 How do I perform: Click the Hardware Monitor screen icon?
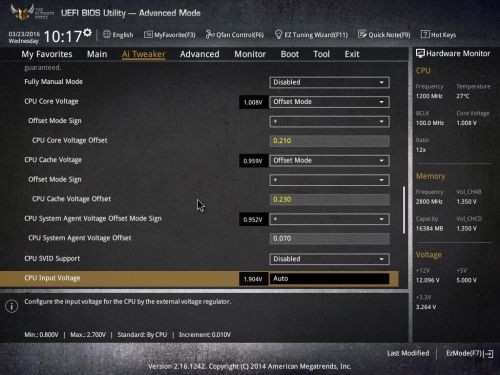pyautogui.click(x=420, y=53)
